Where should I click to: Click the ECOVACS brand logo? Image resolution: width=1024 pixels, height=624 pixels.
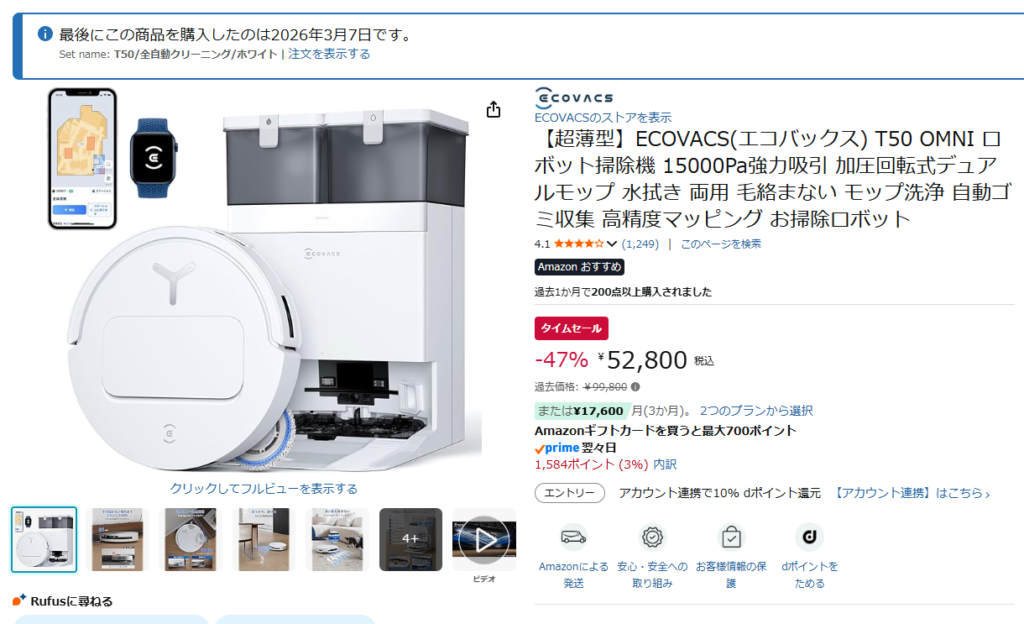(573, 98)
